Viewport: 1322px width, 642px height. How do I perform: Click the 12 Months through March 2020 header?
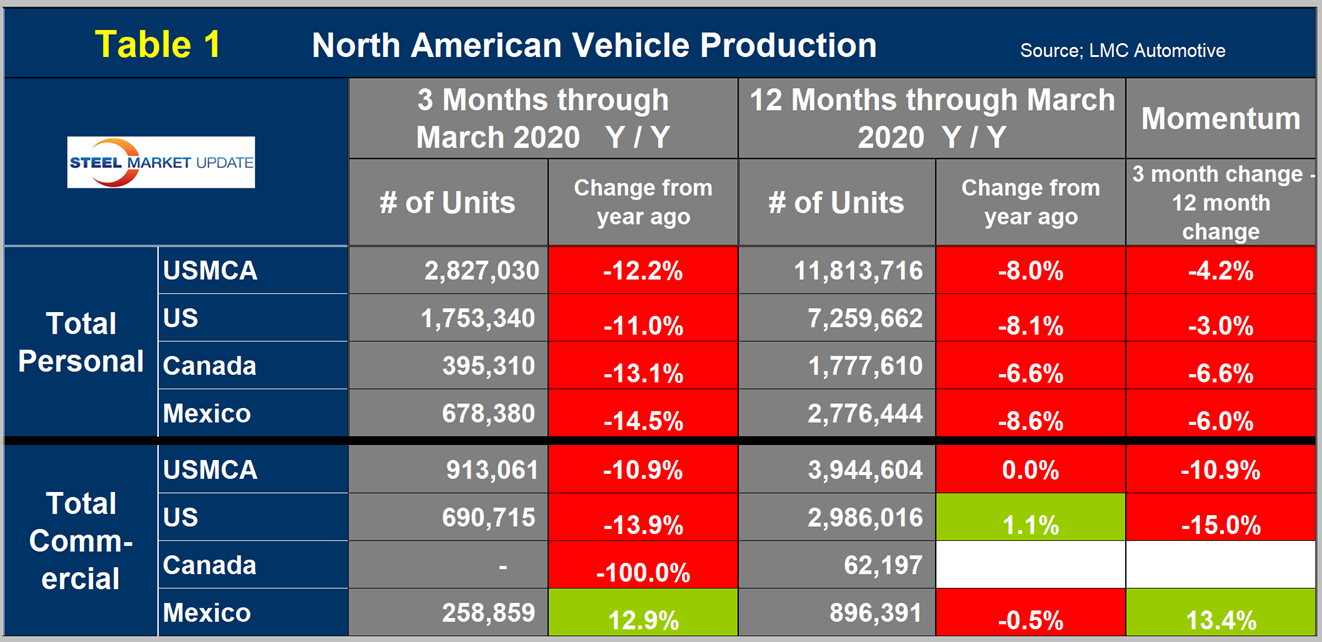tap(932, 118)
